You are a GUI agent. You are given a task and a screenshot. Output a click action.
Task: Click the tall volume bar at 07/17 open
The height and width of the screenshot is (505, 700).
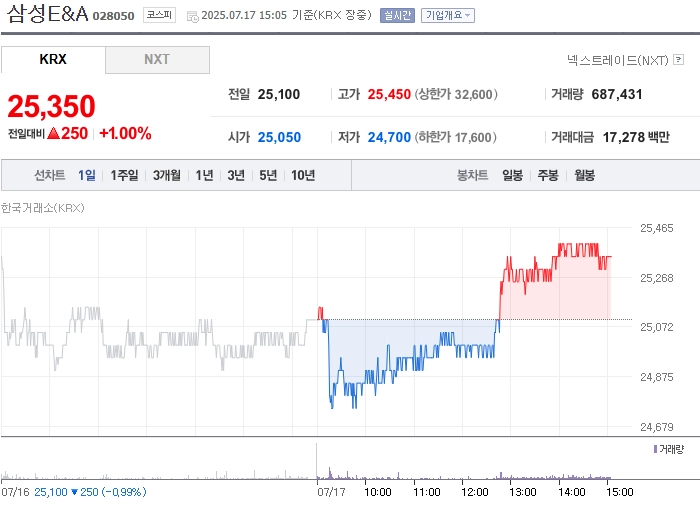click(x=317, y=461)
